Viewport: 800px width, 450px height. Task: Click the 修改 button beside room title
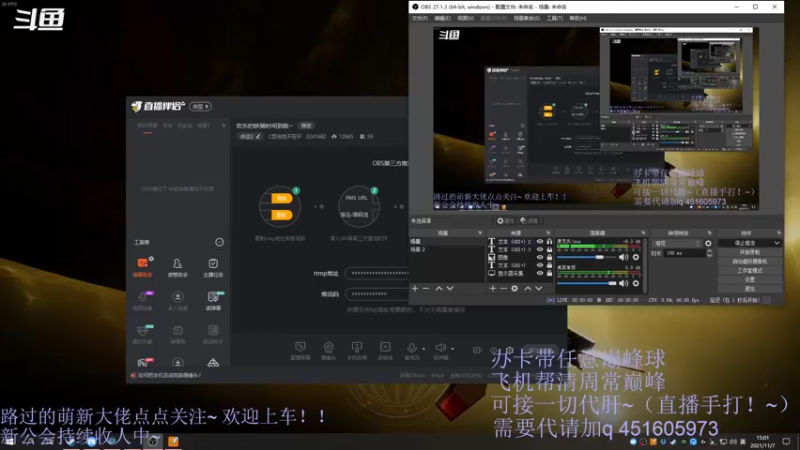tap(306, 126)
